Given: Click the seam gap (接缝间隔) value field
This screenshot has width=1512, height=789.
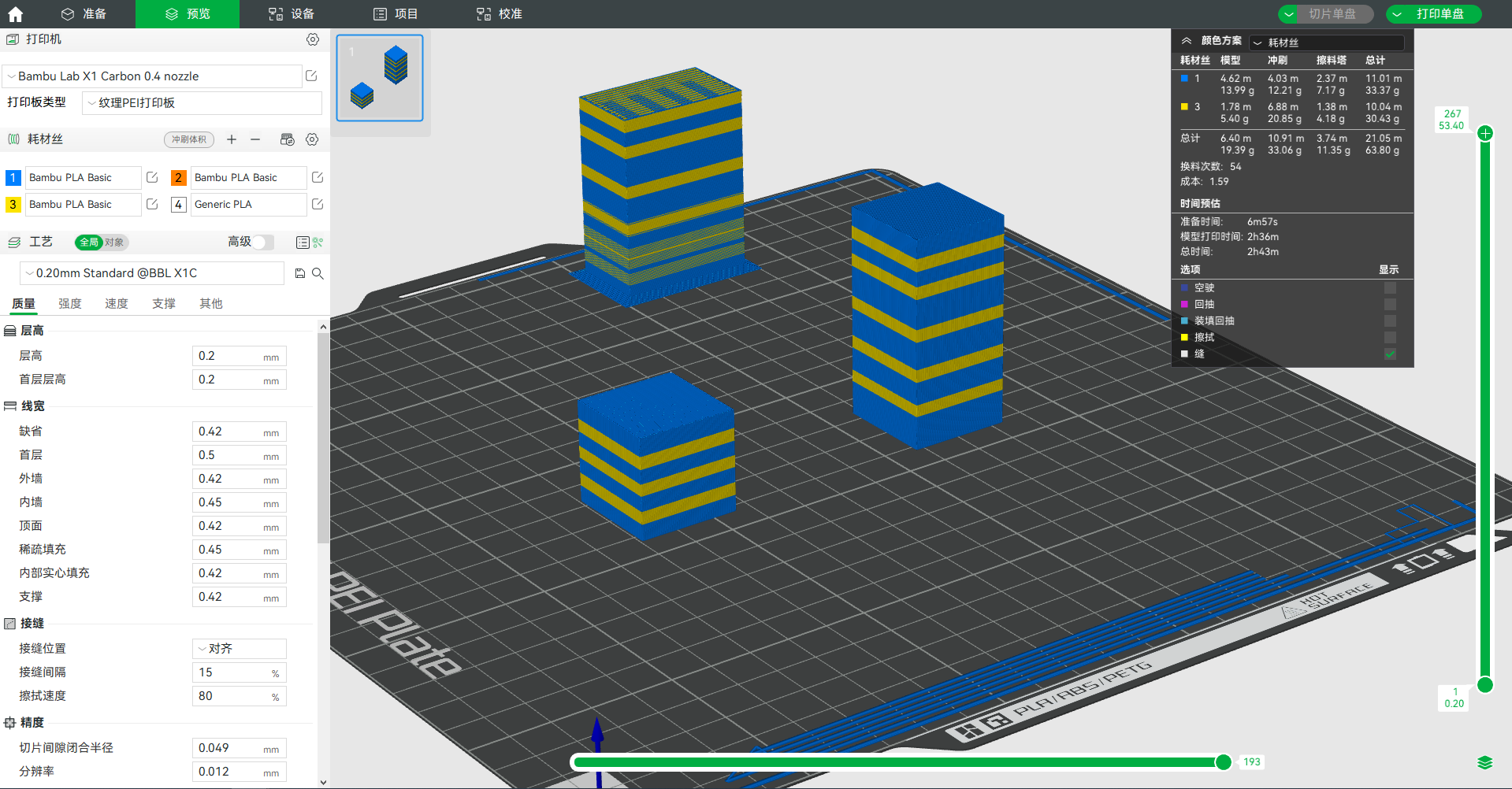Looking at the screenshot, I should [x=240, y=672].
